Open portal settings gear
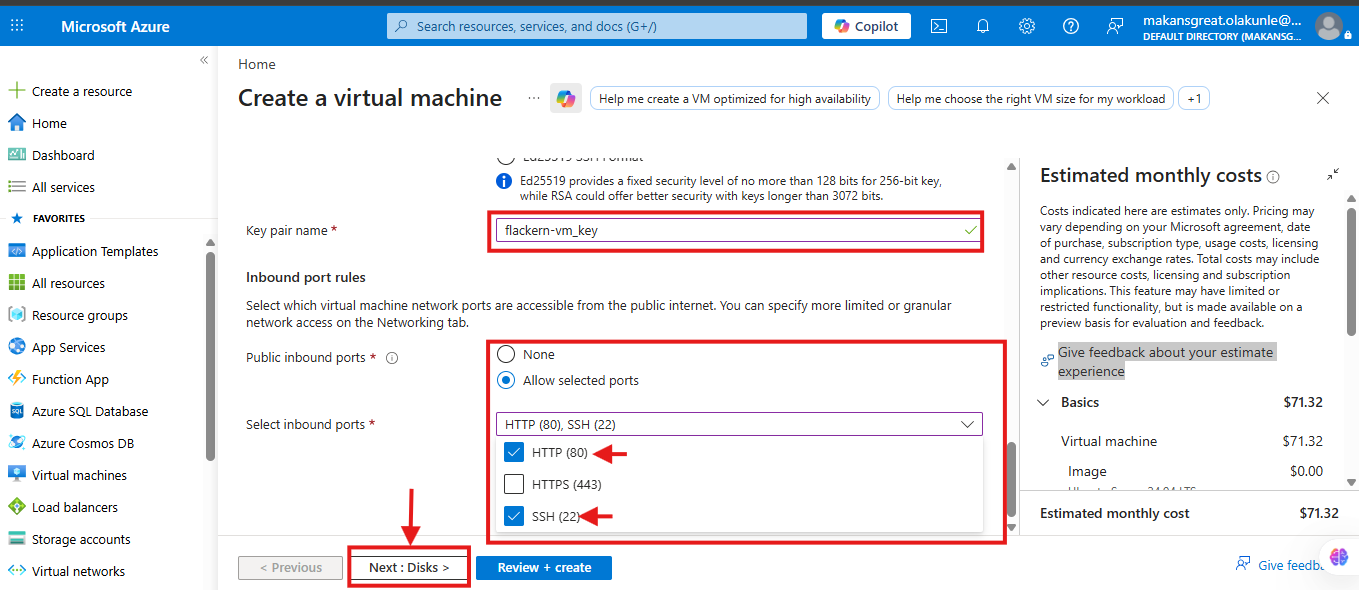The height and width of the screenshot is (590, 1359). (x=1027, y=26)
